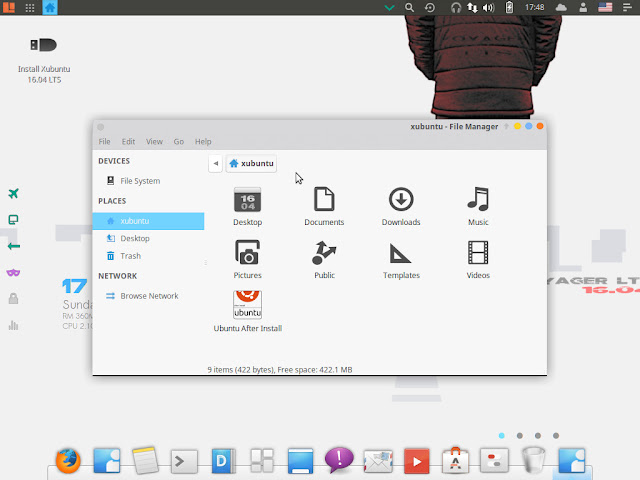Click the battery indicator in top panel
The width and height of the screenshot is (640, 480).
509,7
